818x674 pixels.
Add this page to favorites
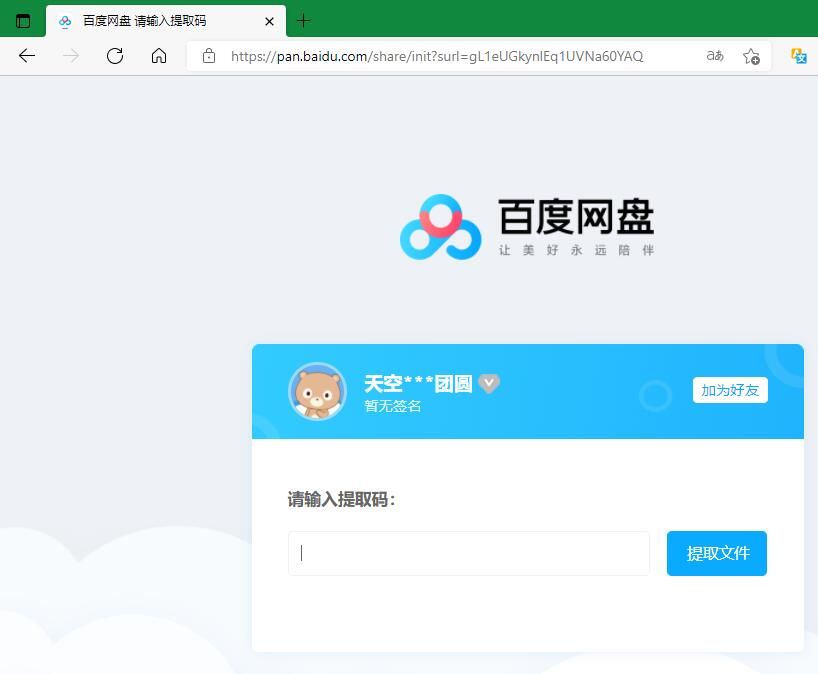pyautogui.click(x=751, y=56)
